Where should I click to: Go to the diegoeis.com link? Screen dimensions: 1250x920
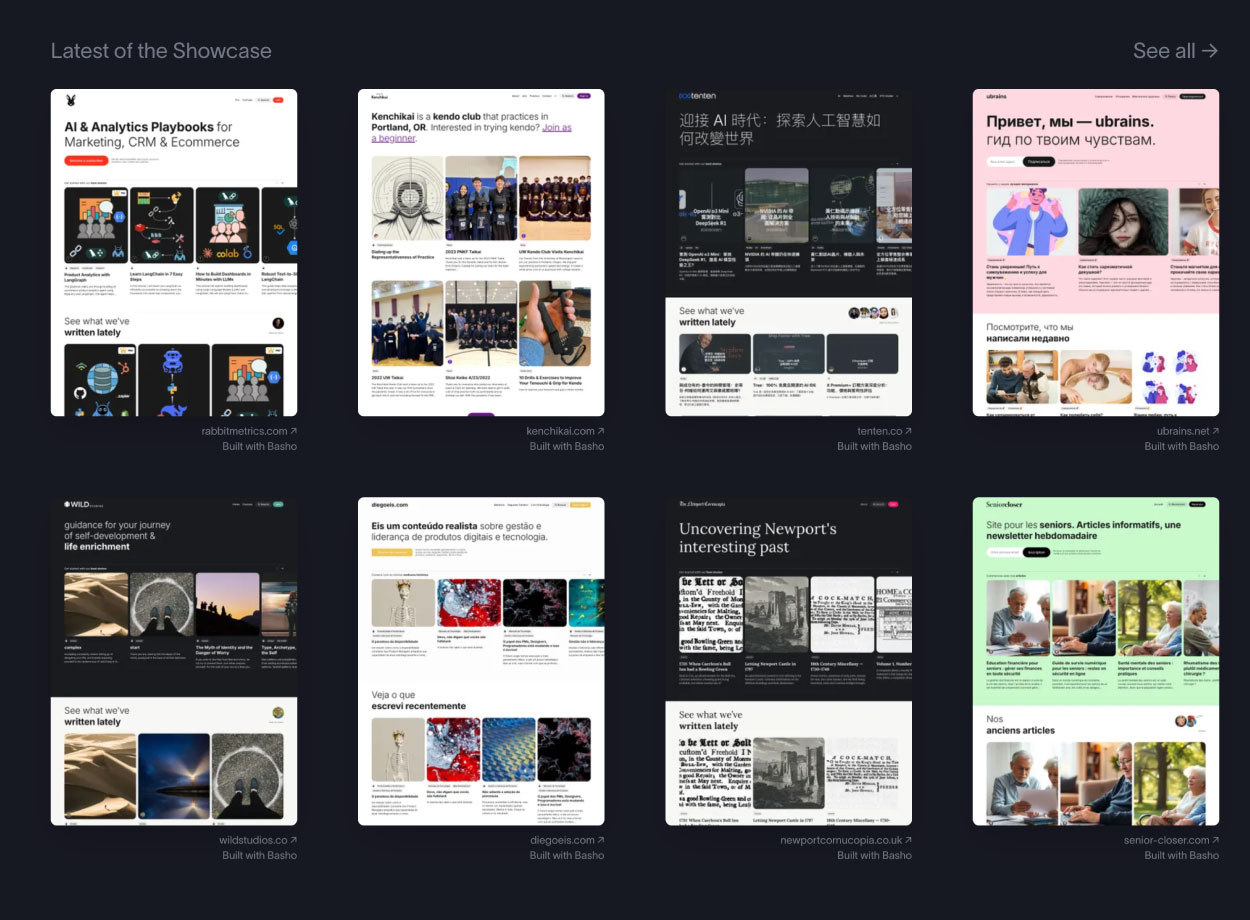[567, 840]
